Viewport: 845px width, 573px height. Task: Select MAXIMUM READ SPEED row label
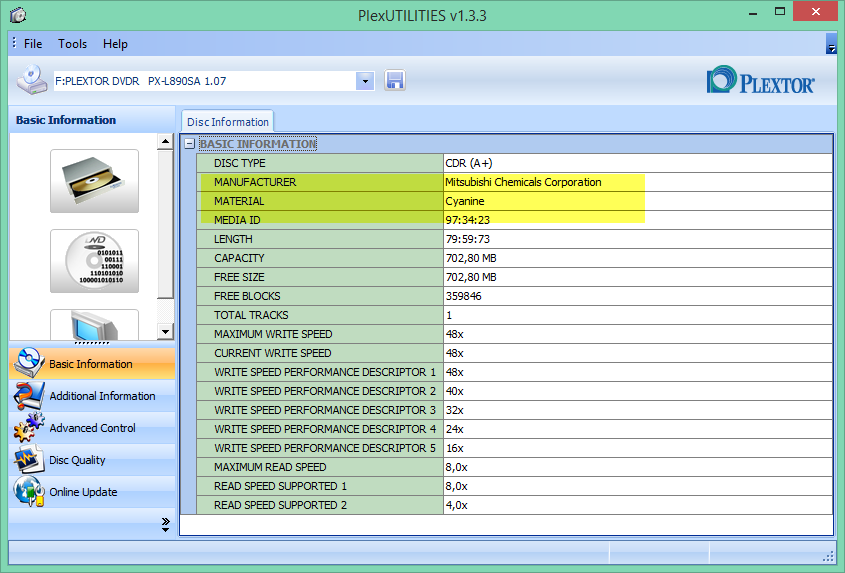click(x=269, y=467)
